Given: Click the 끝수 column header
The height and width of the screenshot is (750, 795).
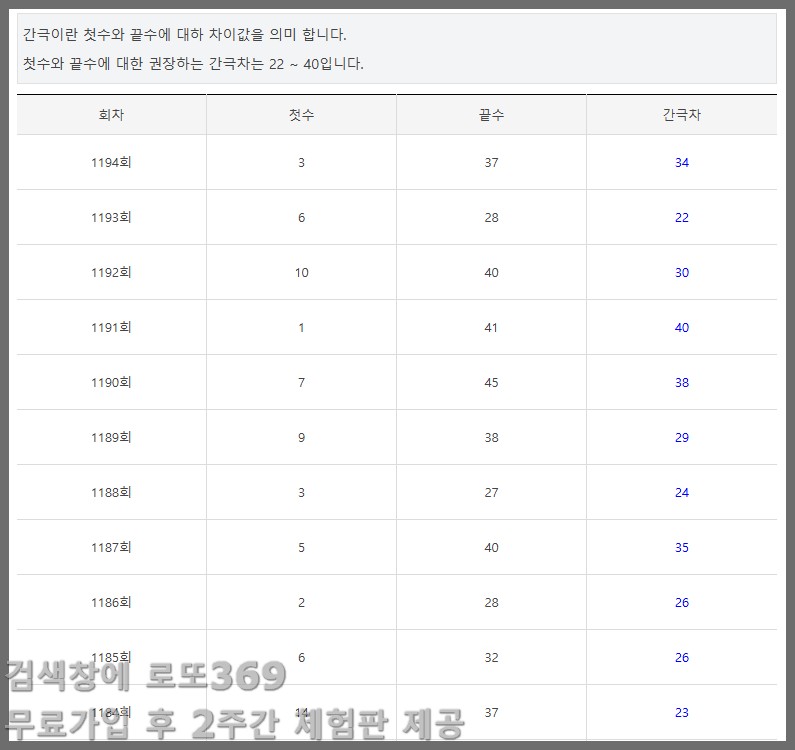Looking at the screenshot, I should point(491,115).
